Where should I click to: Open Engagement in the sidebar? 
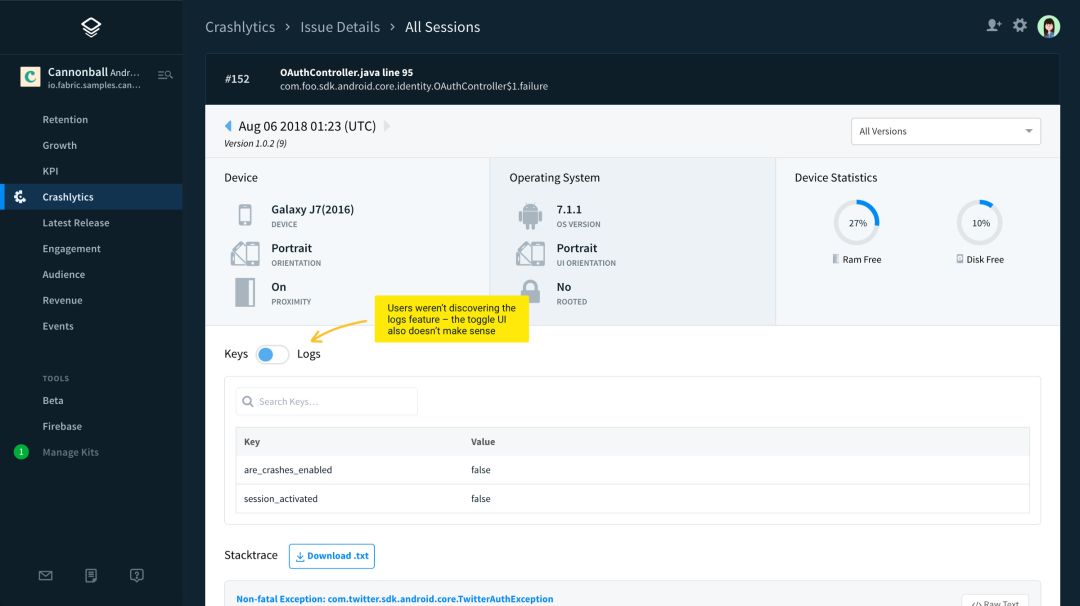click(x=72, y=249)
